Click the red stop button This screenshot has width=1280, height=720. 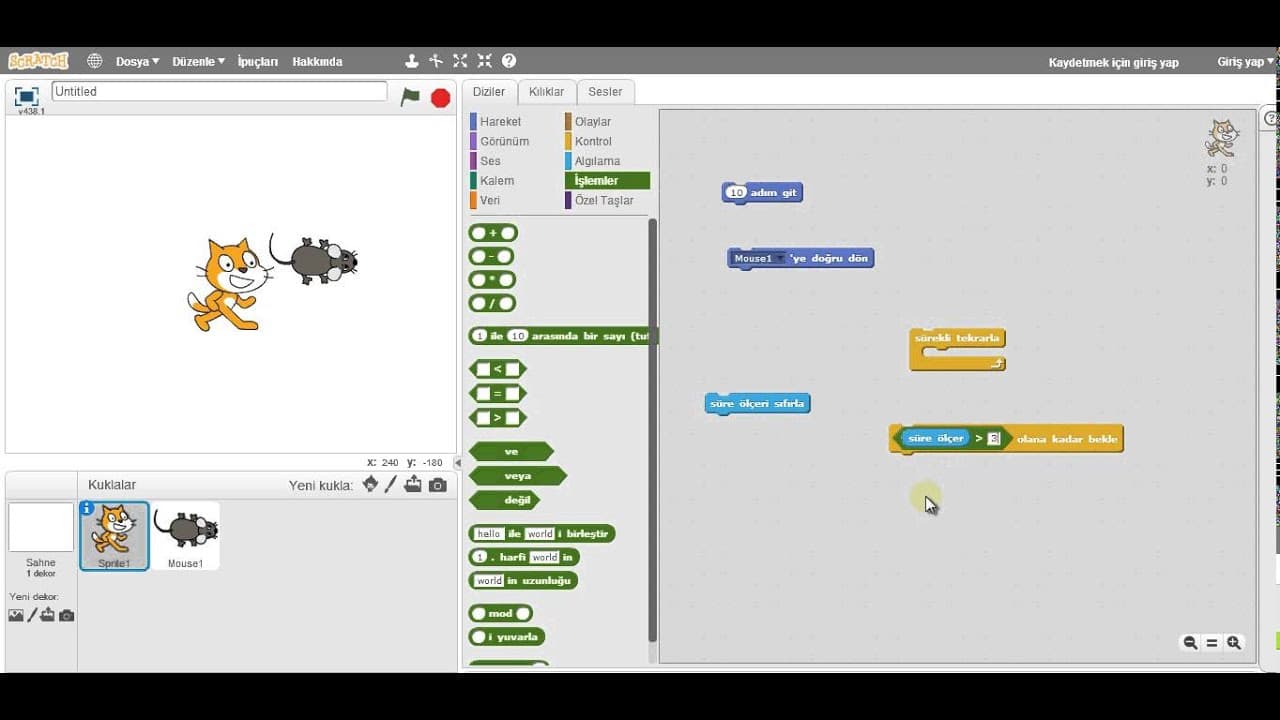point(440,97)
